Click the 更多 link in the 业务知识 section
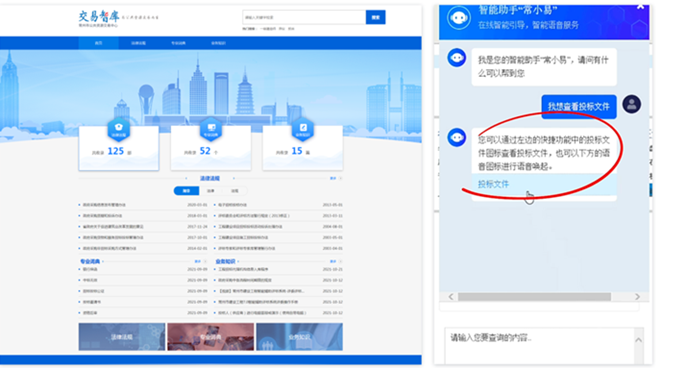686x368 pixels. point(333,261)
